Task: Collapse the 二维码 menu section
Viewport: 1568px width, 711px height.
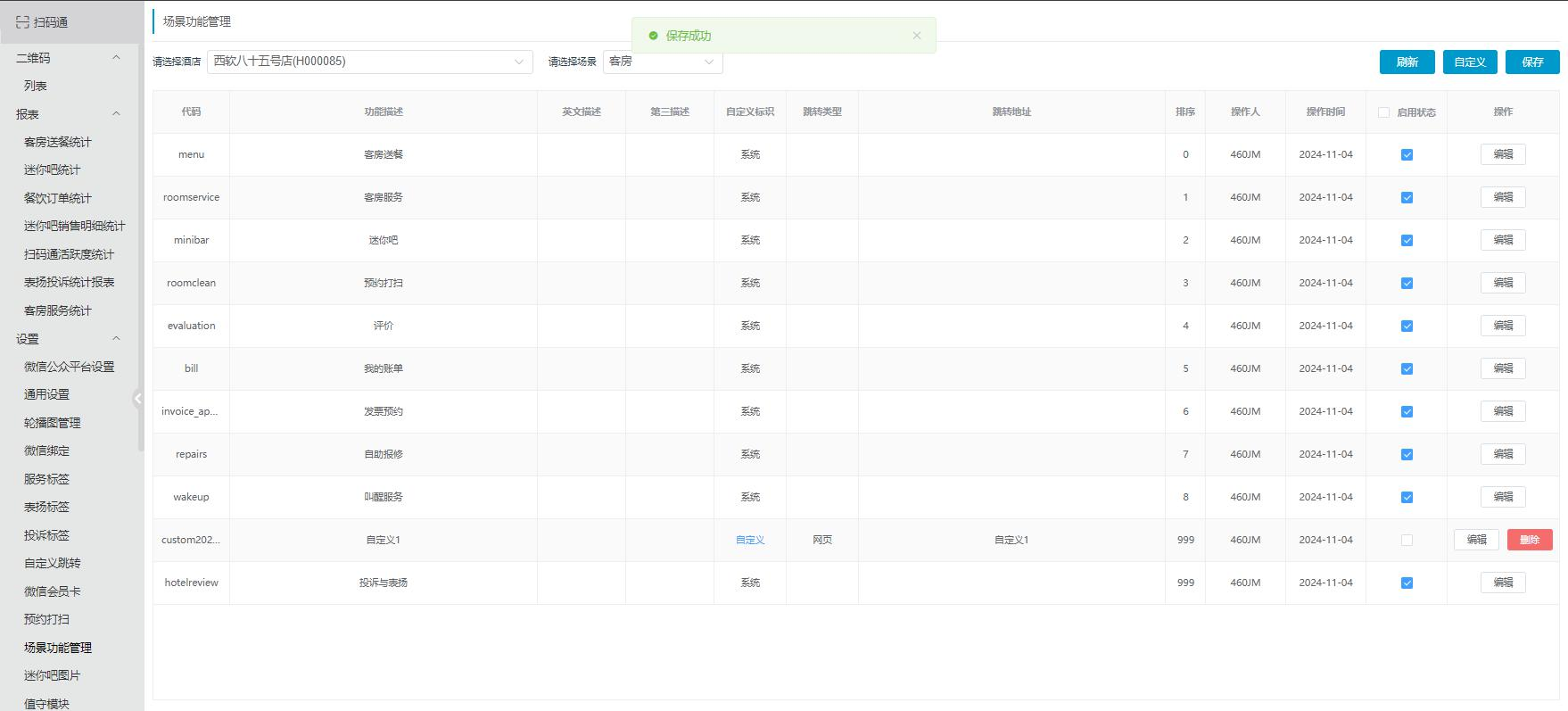Action: click(116, 58)
